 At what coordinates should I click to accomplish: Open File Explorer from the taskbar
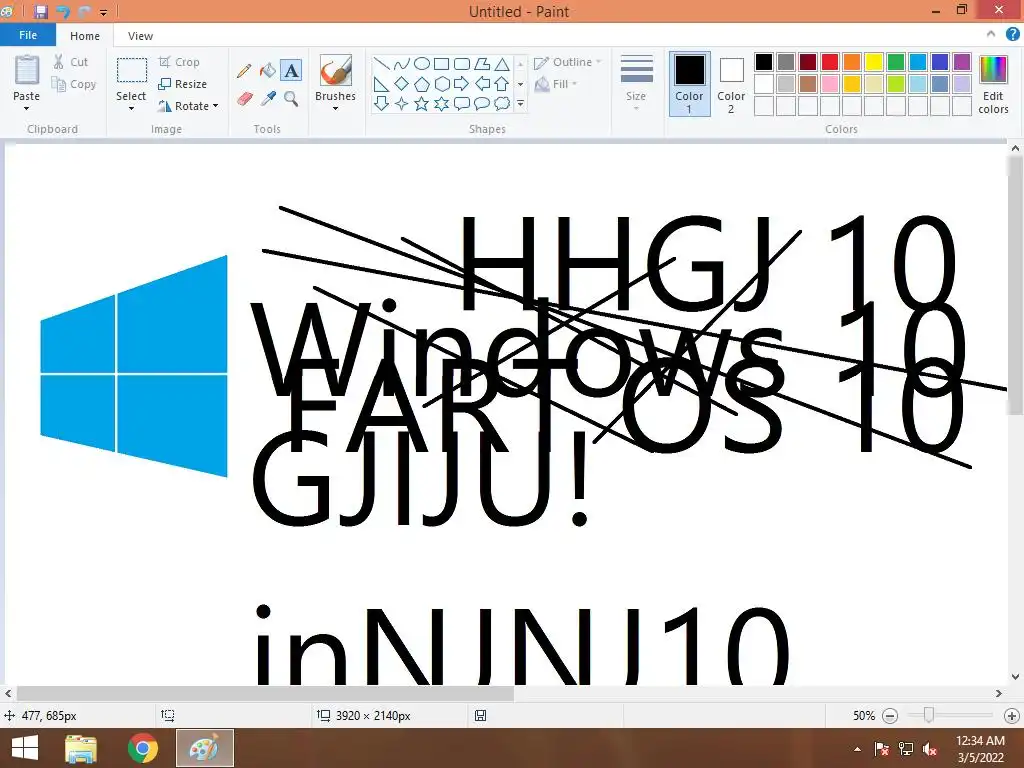point(82,748)
